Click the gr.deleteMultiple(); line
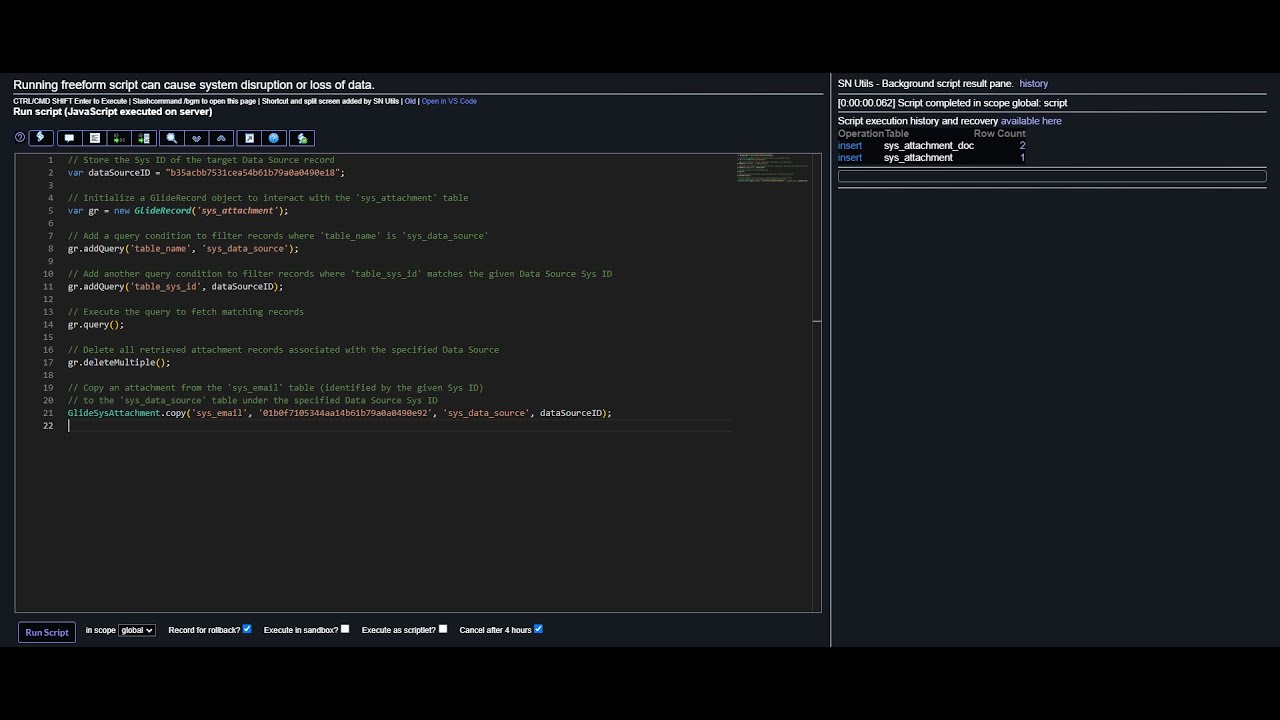This screenshot has height=720, width=1280. coord(119,362)
